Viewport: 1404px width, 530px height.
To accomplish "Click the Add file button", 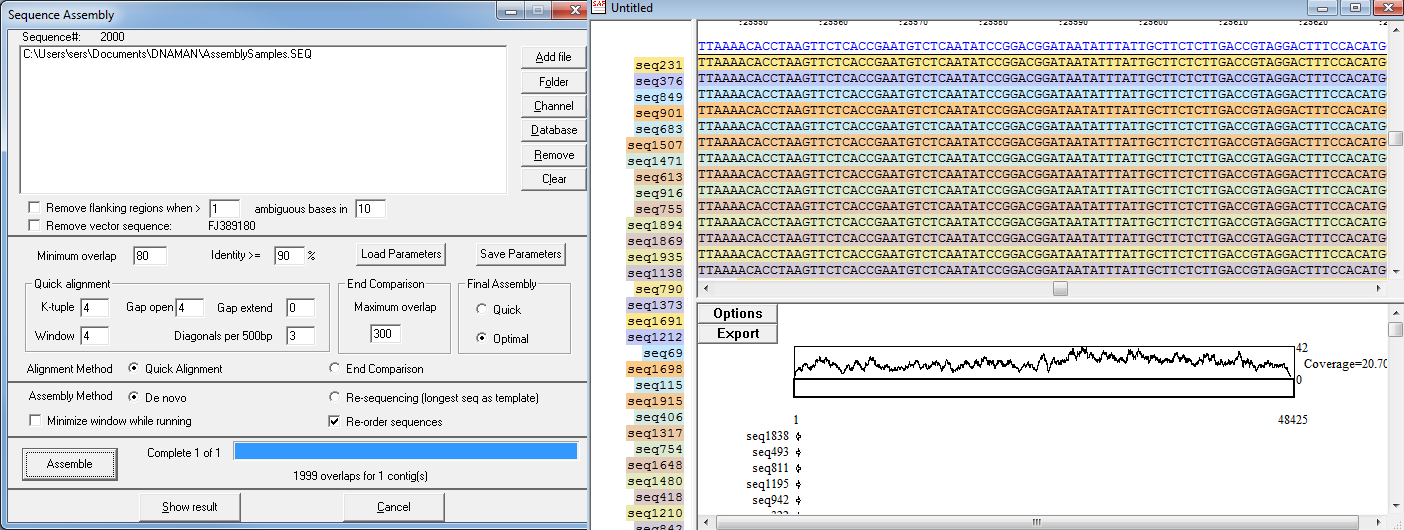I will (x=554, y=57).
